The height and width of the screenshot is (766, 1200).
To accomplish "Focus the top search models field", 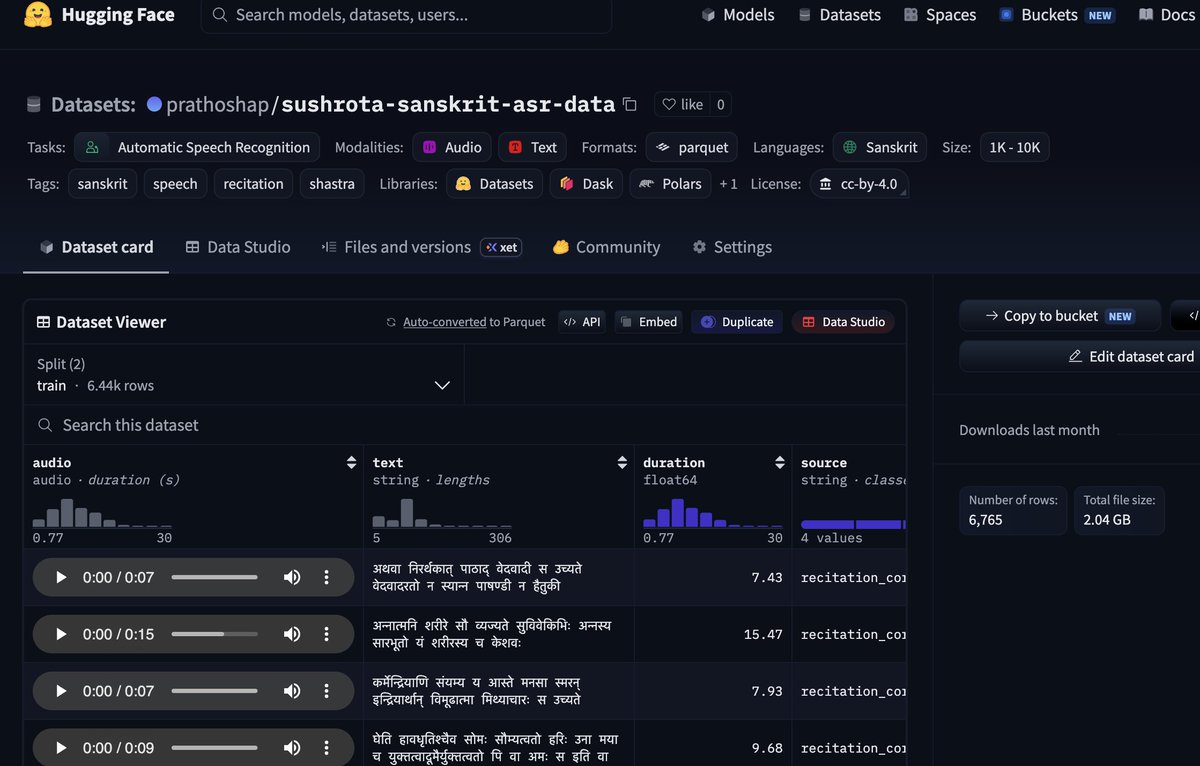I will pyautogui.click(x=406, y=15).
